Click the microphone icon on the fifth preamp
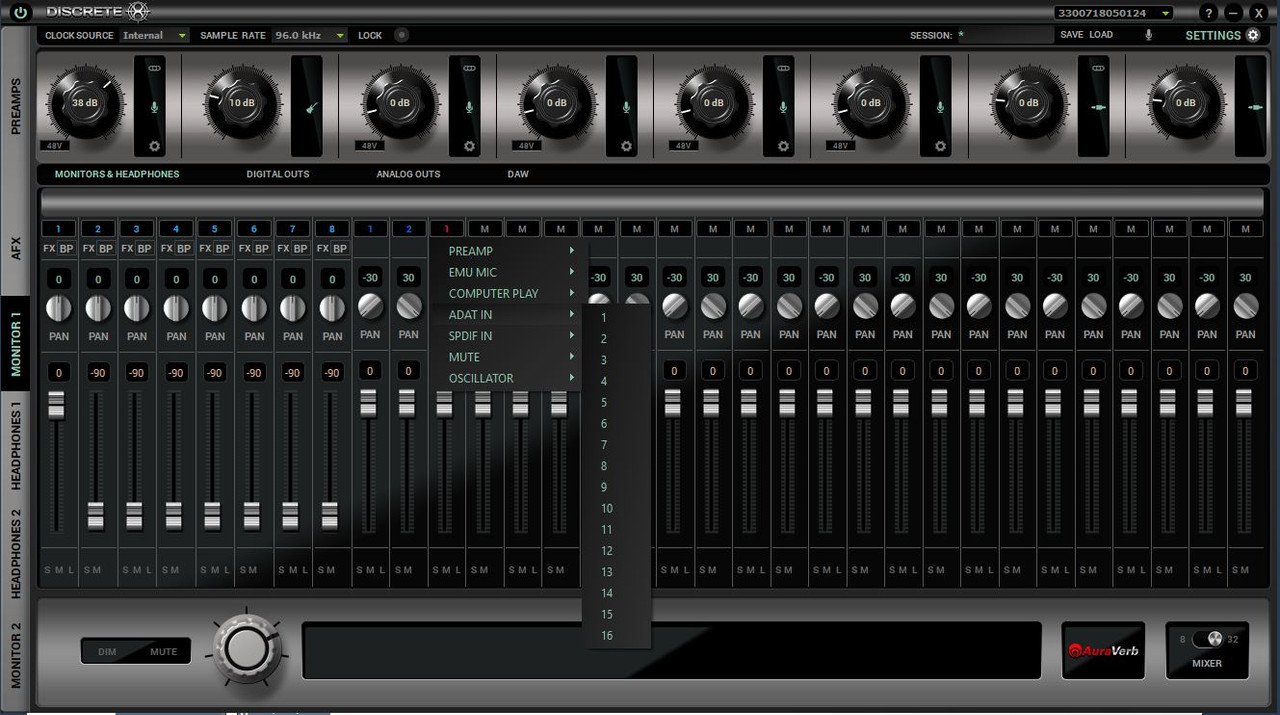The height and width of the screenshot is (715, 1280). [783, 107]
